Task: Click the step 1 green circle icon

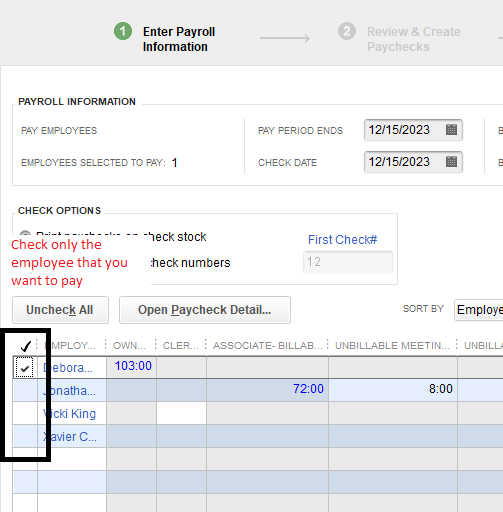Action: click(x=123, y=31)
